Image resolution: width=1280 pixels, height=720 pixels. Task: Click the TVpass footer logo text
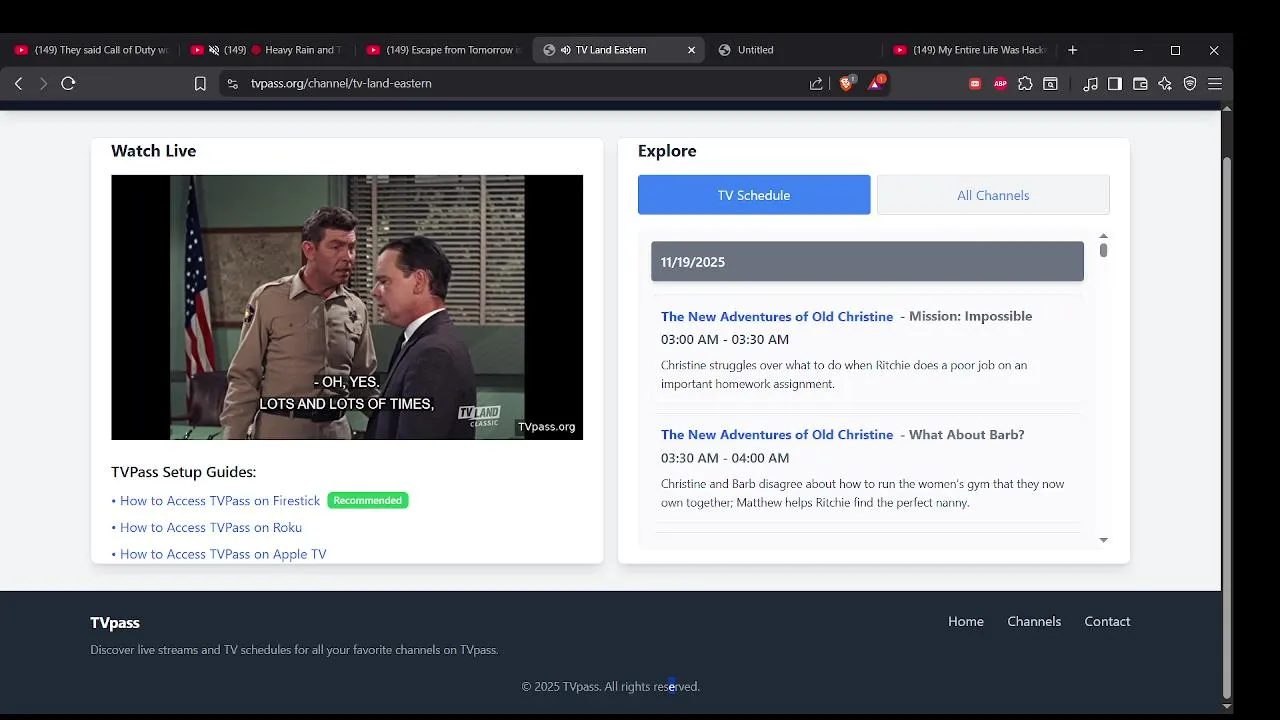coord(115,623)
